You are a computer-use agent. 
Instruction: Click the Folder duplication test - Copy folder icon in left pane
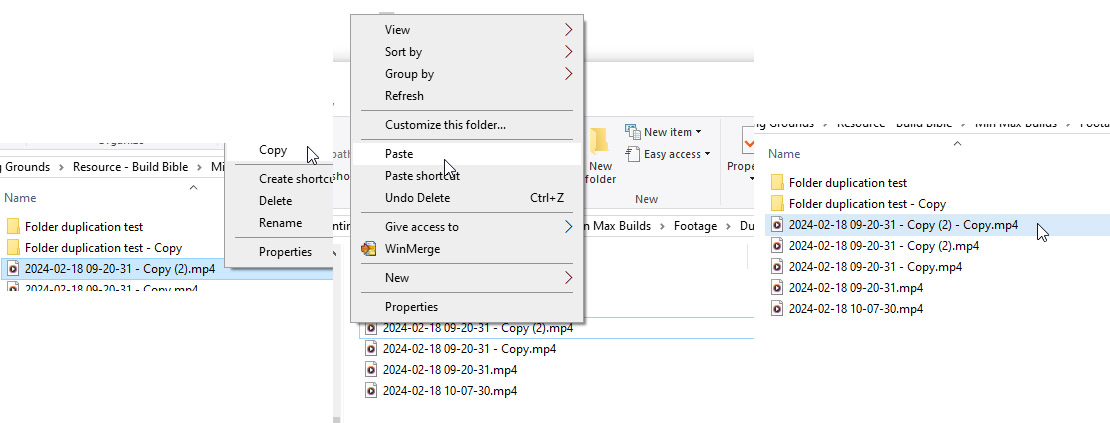[13, 248]
